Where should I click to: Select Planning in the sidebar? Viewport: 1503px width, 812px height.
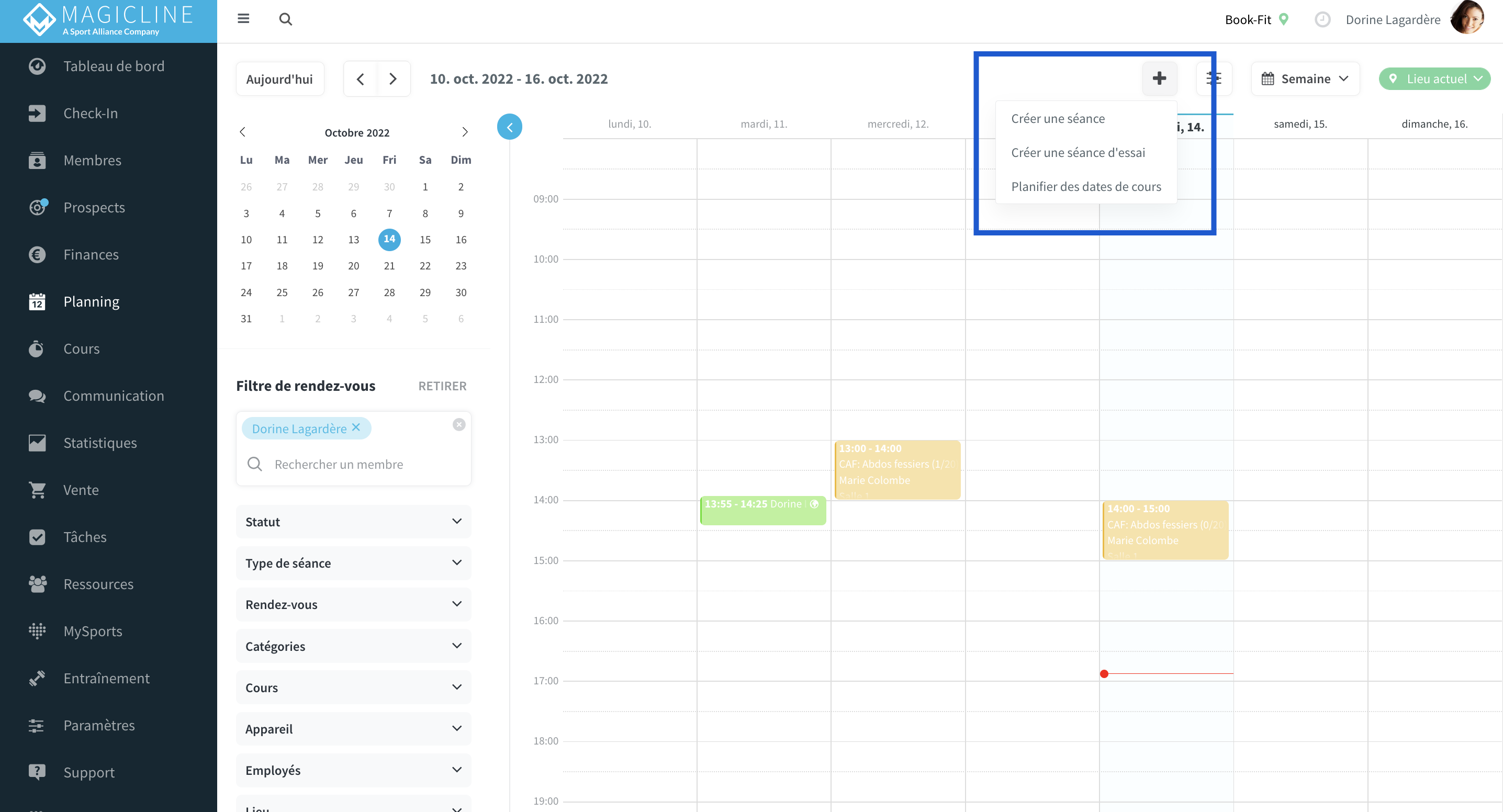pyautogui.click(x=108, y=301)
